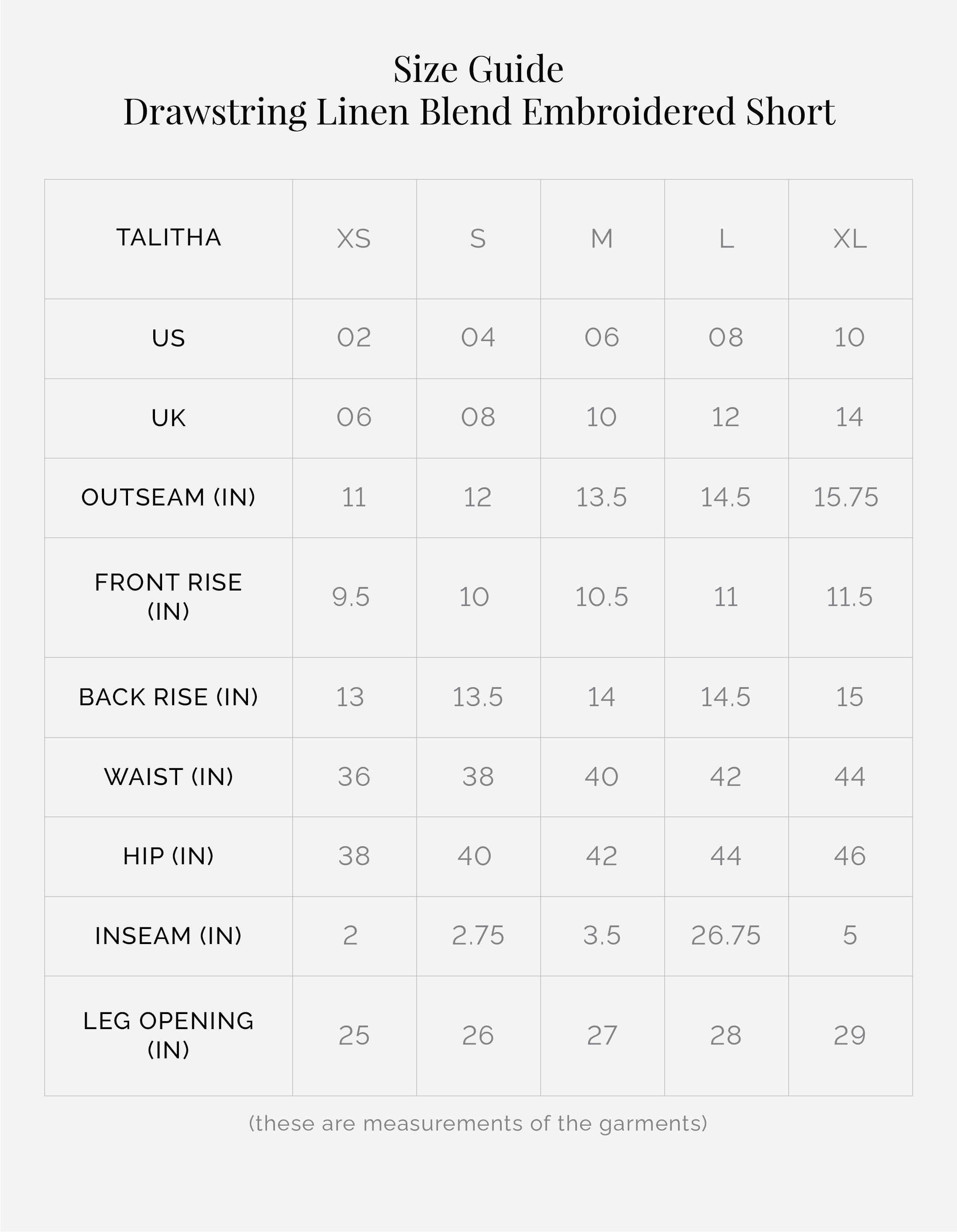Click the M size column header
Viewport: 957px width, 1232px height.
pos(602,239)
